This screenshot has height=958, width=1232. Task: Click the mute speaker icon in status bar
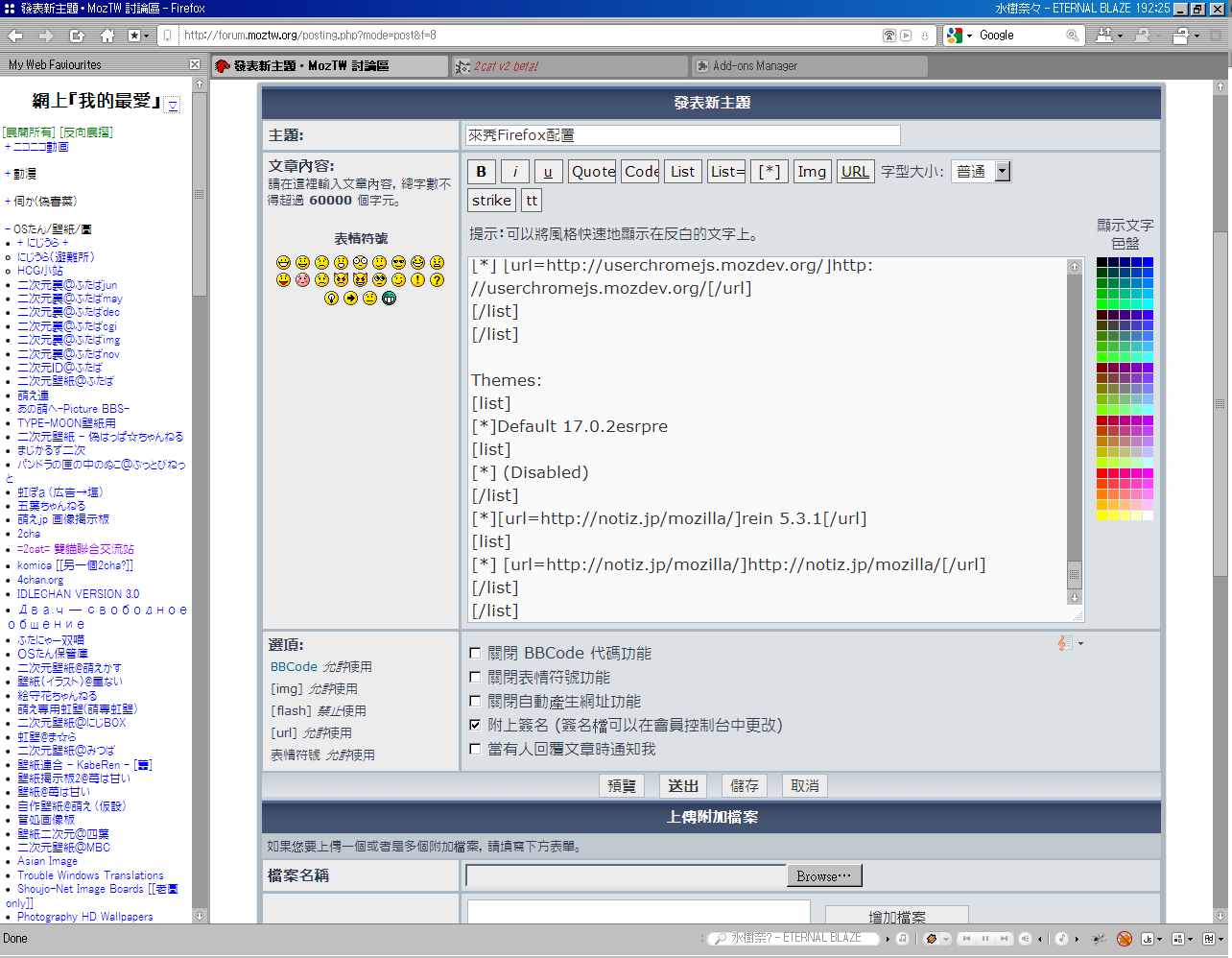click(x=1026, y=939)
